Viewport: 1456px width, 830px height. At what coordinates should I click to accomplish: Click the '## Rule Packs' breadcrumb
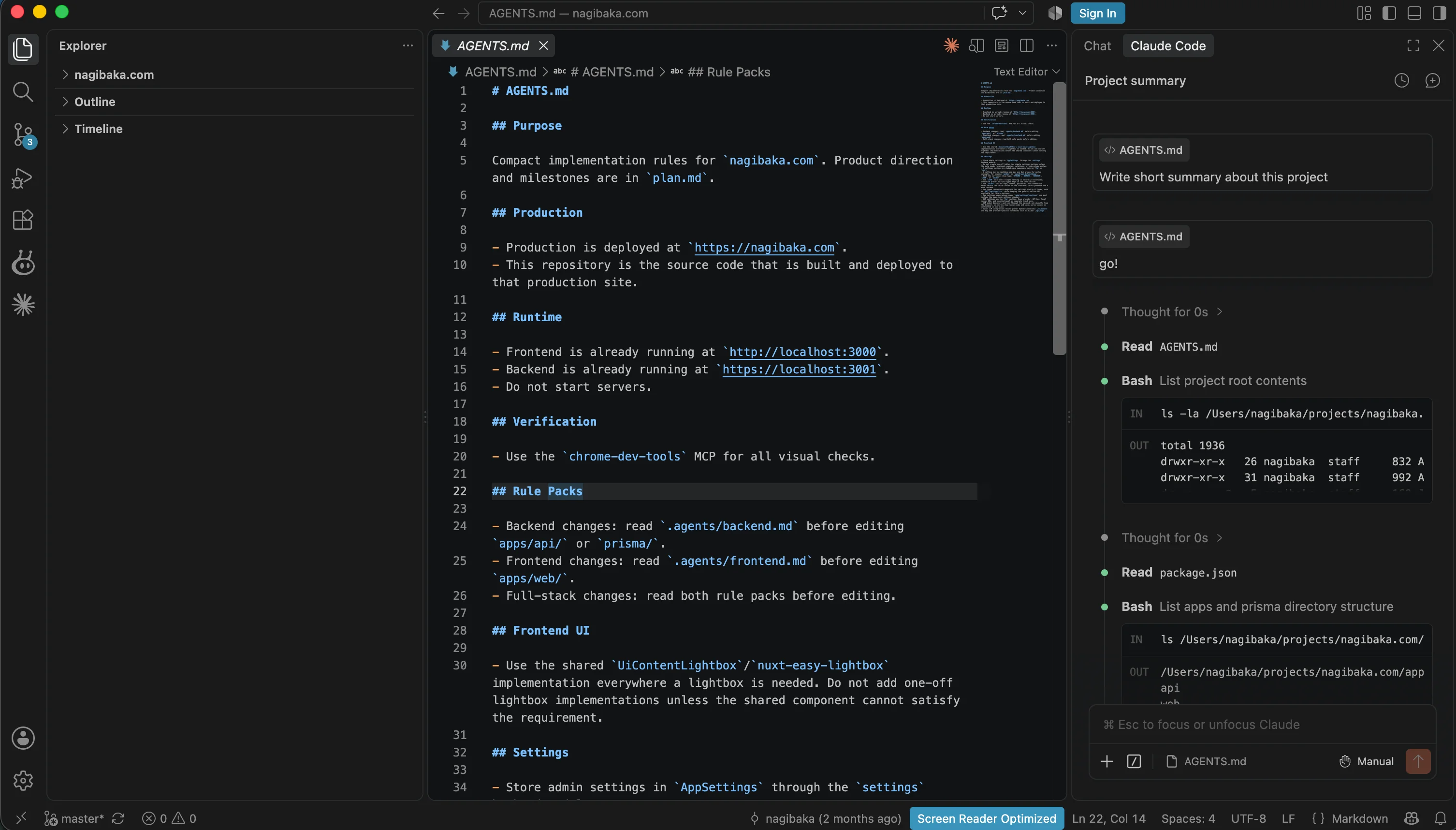[721, 72]
